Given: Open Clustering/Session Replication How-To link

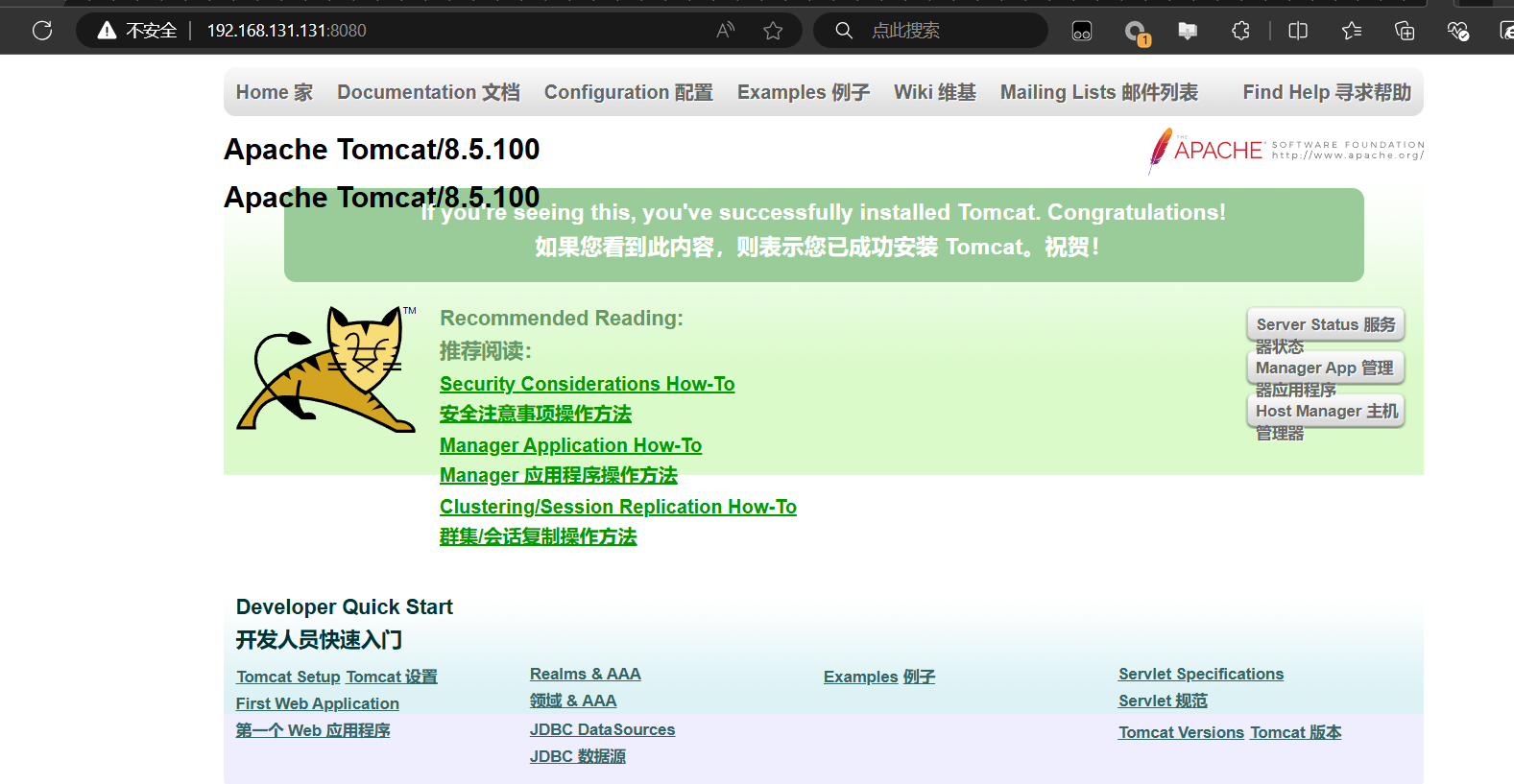Looking at the screenshot, I should pyautogui.click(x=618, y=507).
